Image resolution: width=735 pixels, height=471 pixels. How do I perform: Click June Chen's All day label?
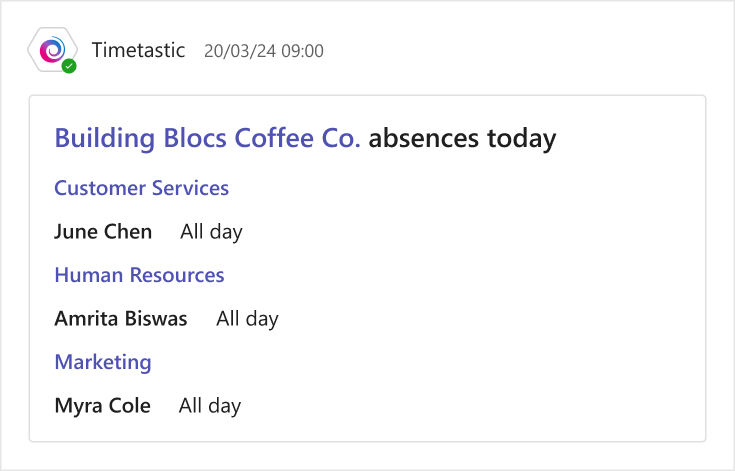211,232
